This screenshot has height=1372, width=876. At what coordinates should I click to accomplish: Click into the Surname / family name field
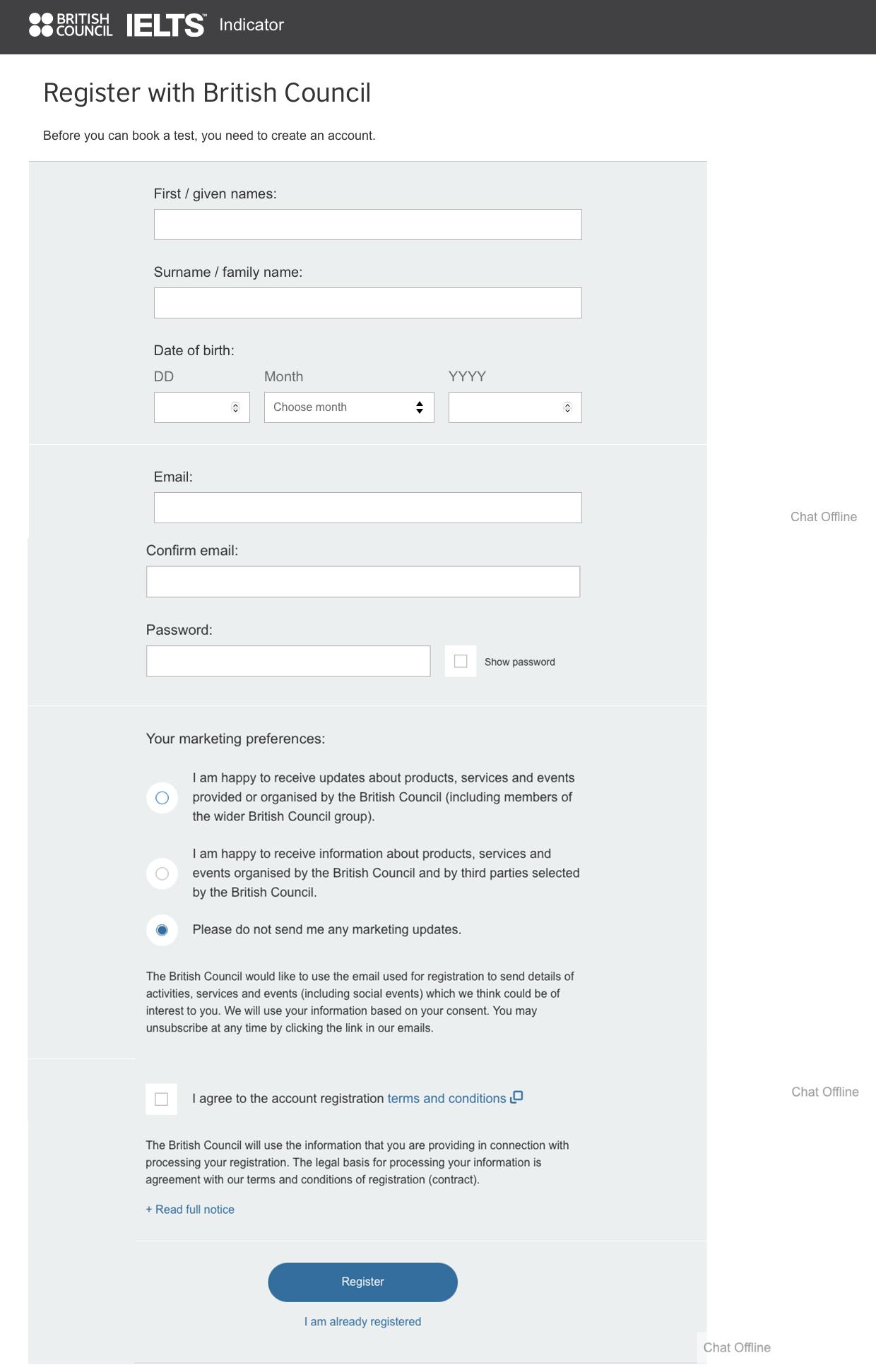tap(367, 303)
